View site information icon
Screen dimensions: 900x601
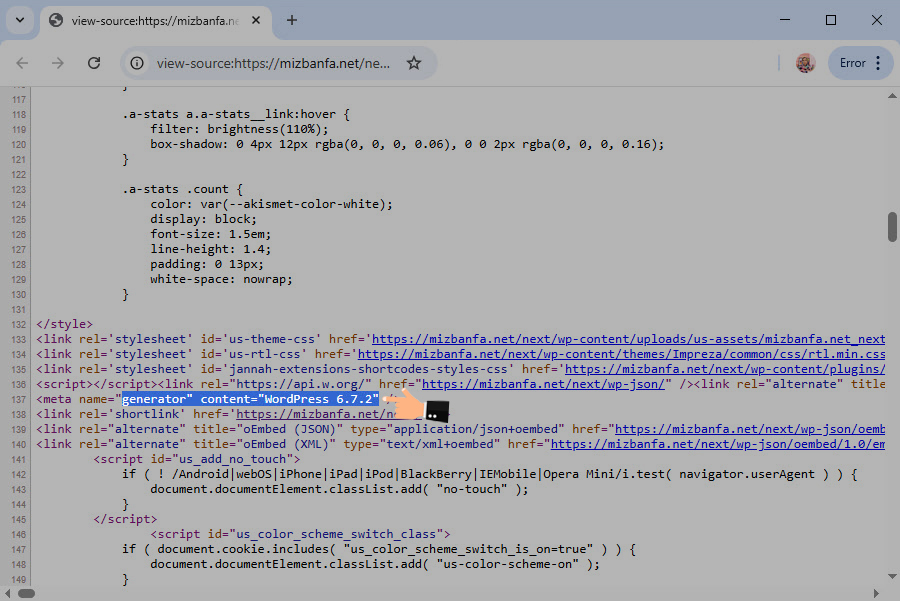click(137, 63)
